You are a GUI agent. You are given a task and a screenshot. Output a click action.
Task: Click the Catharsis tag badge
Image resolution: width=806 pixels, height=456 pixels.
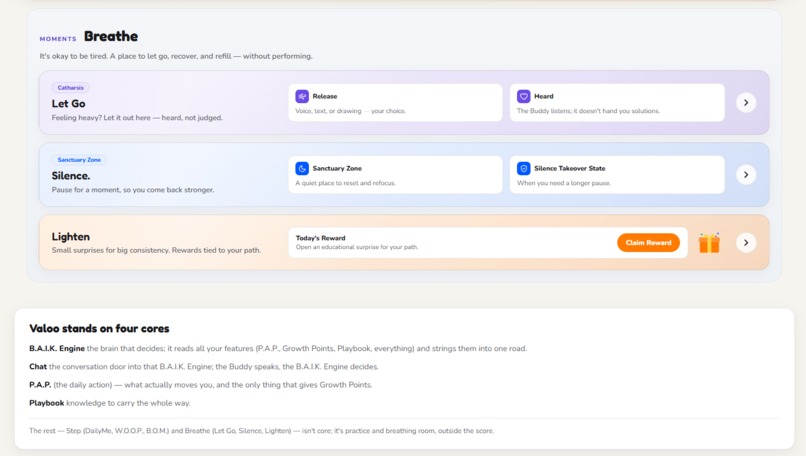coord(70,87)
